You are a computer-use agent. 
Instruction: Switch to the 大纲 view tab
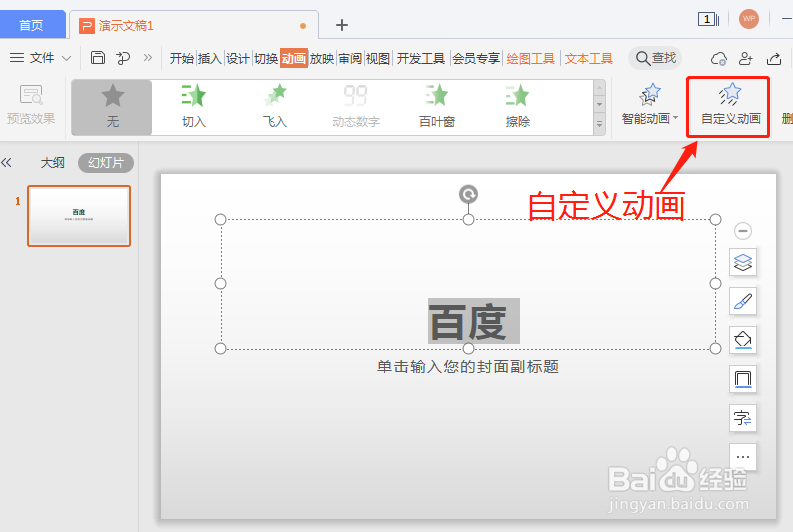[53, 163]
